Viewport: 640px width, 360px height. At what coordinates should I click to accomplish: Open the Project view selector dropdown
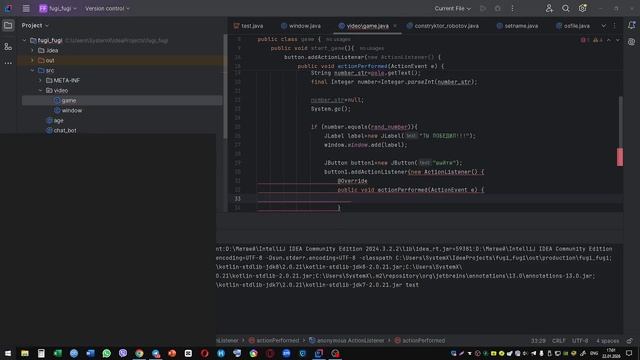(35, 25)
